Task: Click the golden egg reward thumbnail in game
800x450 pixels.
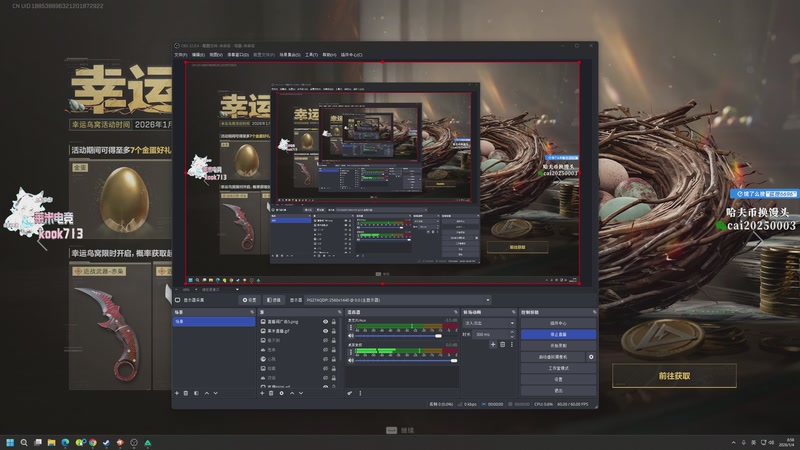Action: 124,199
